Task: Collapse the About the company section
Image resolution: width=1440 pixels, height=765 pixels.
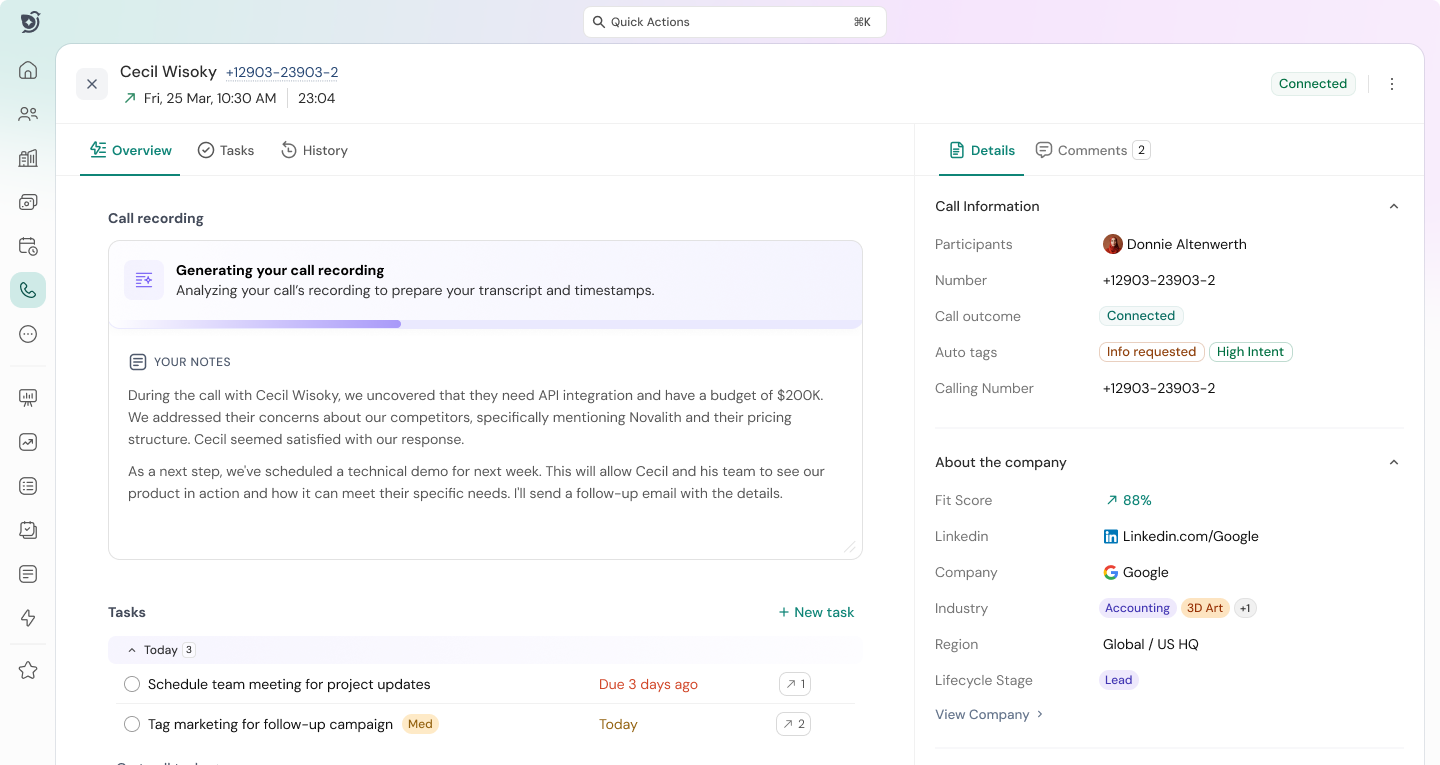Action: (1394, 462)
